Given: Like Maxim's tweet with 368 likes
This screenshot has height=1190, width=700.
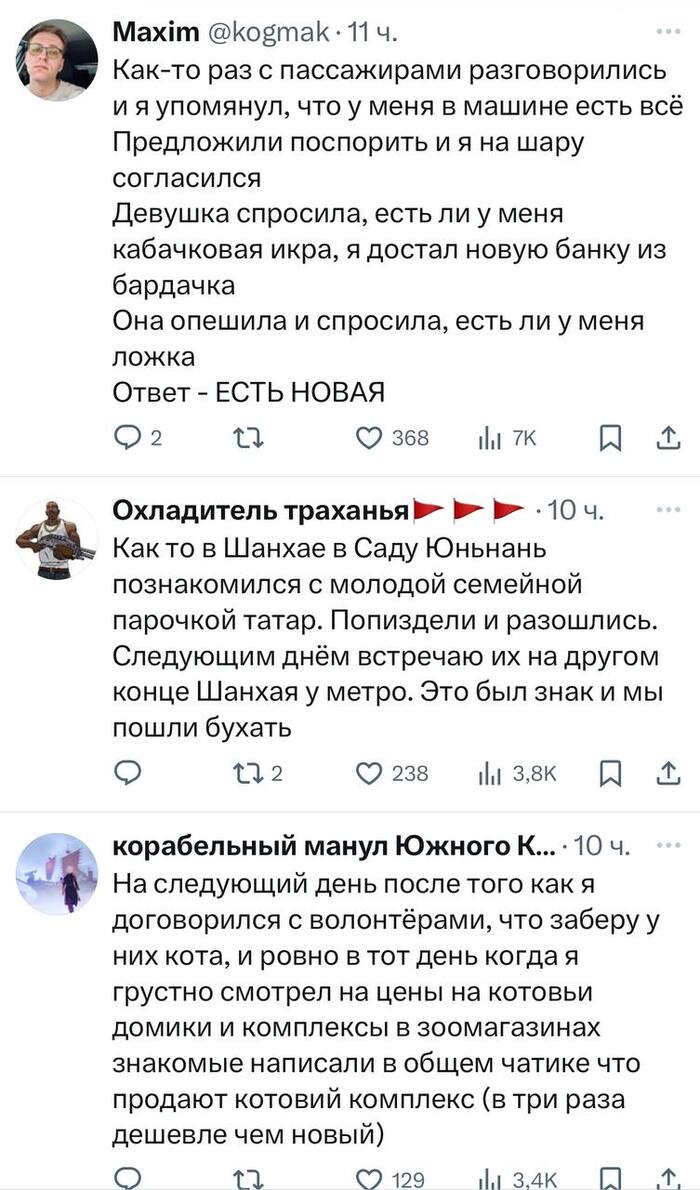Looking at the screenshot, I should (370, 437).
